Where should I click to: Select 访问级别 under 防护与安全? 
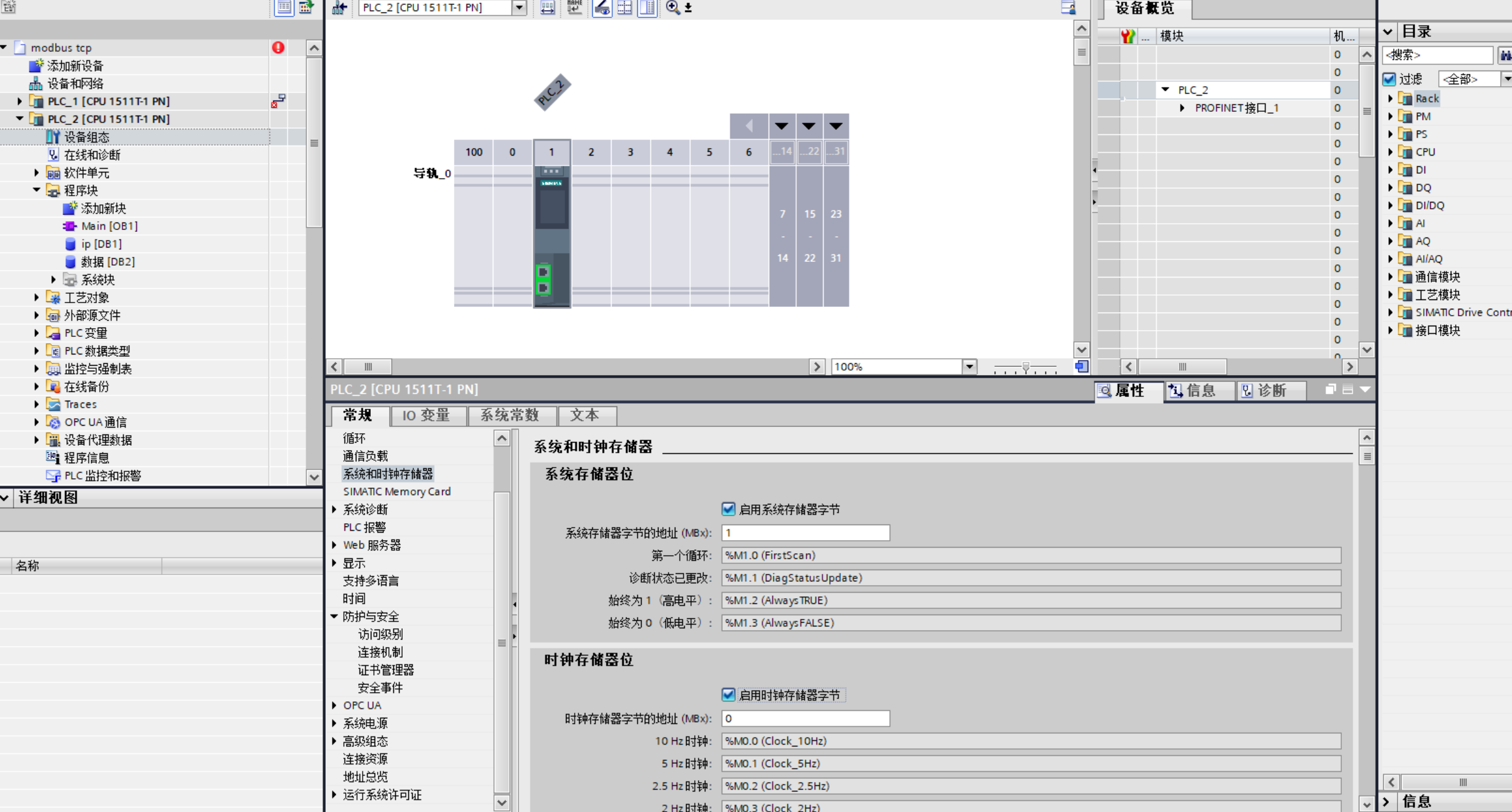(380, 634)
